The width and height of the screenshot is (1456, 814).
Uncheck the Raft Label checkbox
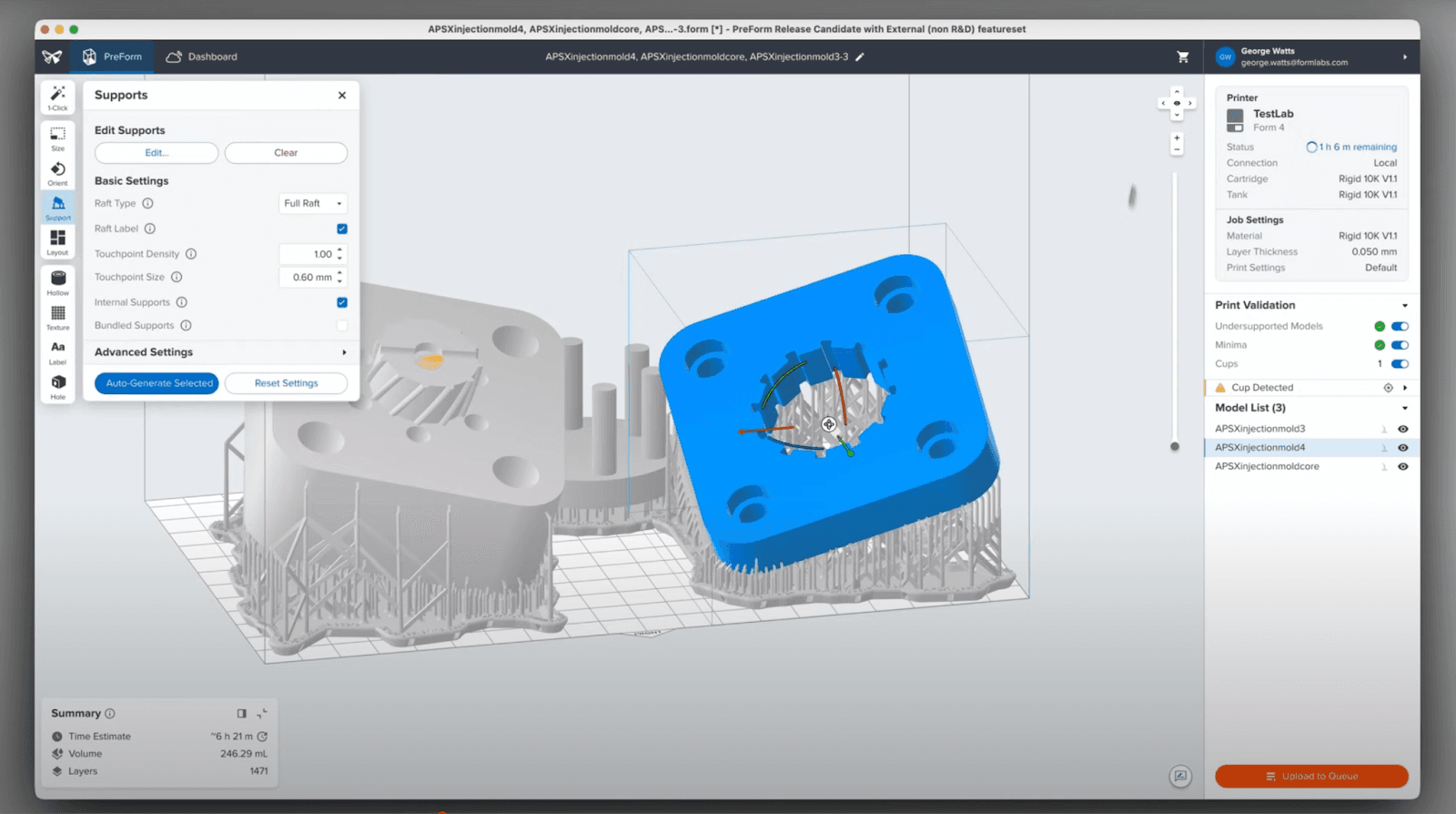(x=342, y=229)
